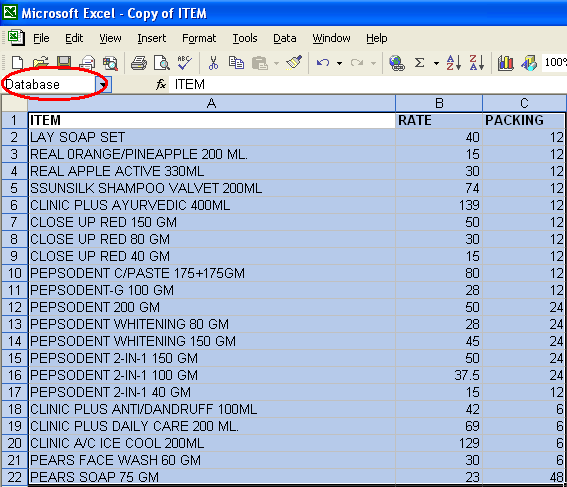The image size is (567, 487).
Task: Select the SSUNSILK SHAMPOO VALVET 200ML cell
Action: tap(212, 188)
